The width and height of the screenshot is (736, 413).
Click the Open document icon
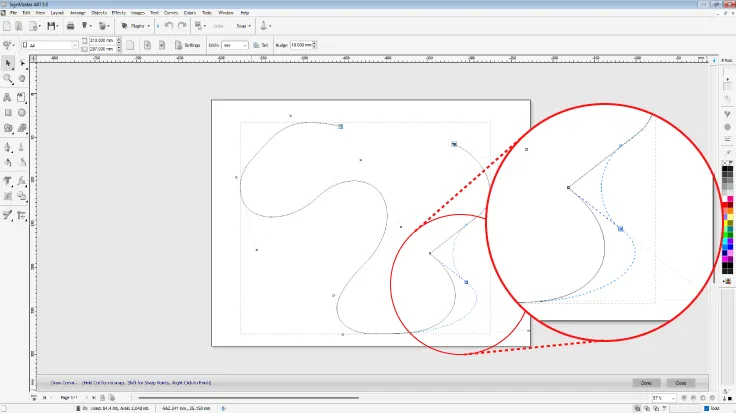(x=19, y=26)
